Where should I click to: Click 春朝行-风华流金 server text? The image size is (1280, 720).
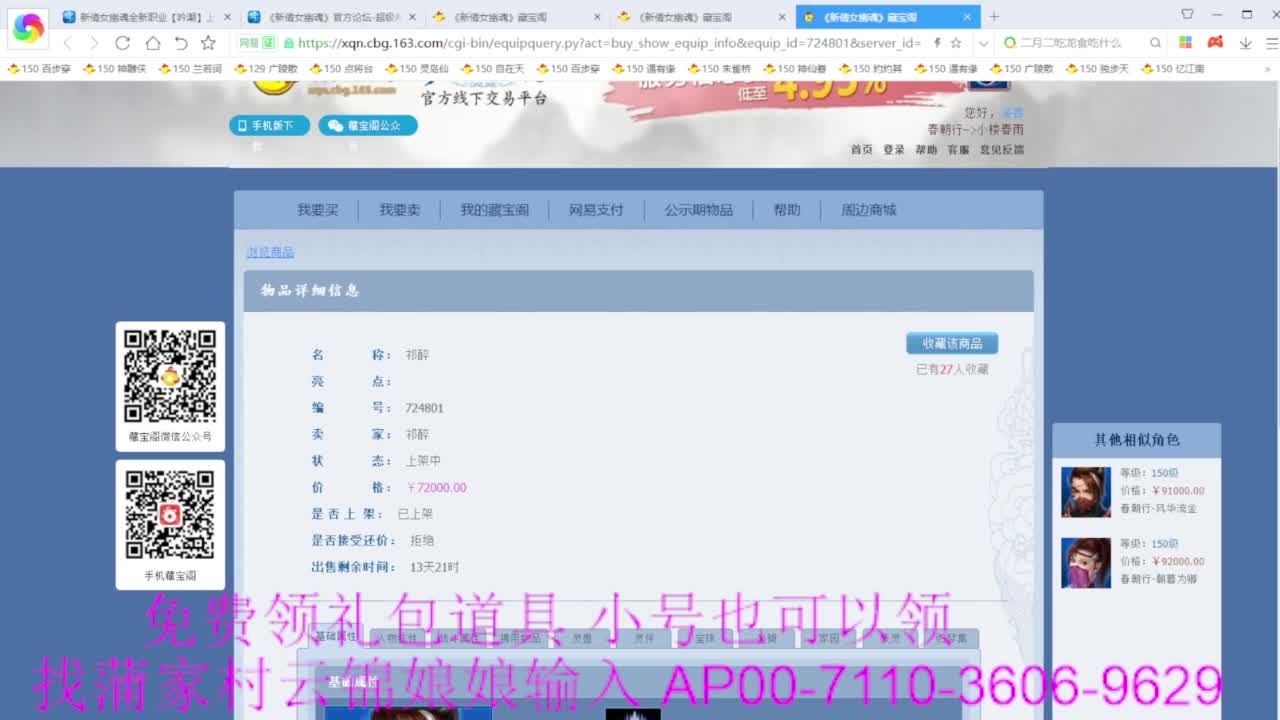pos(1158,508)
